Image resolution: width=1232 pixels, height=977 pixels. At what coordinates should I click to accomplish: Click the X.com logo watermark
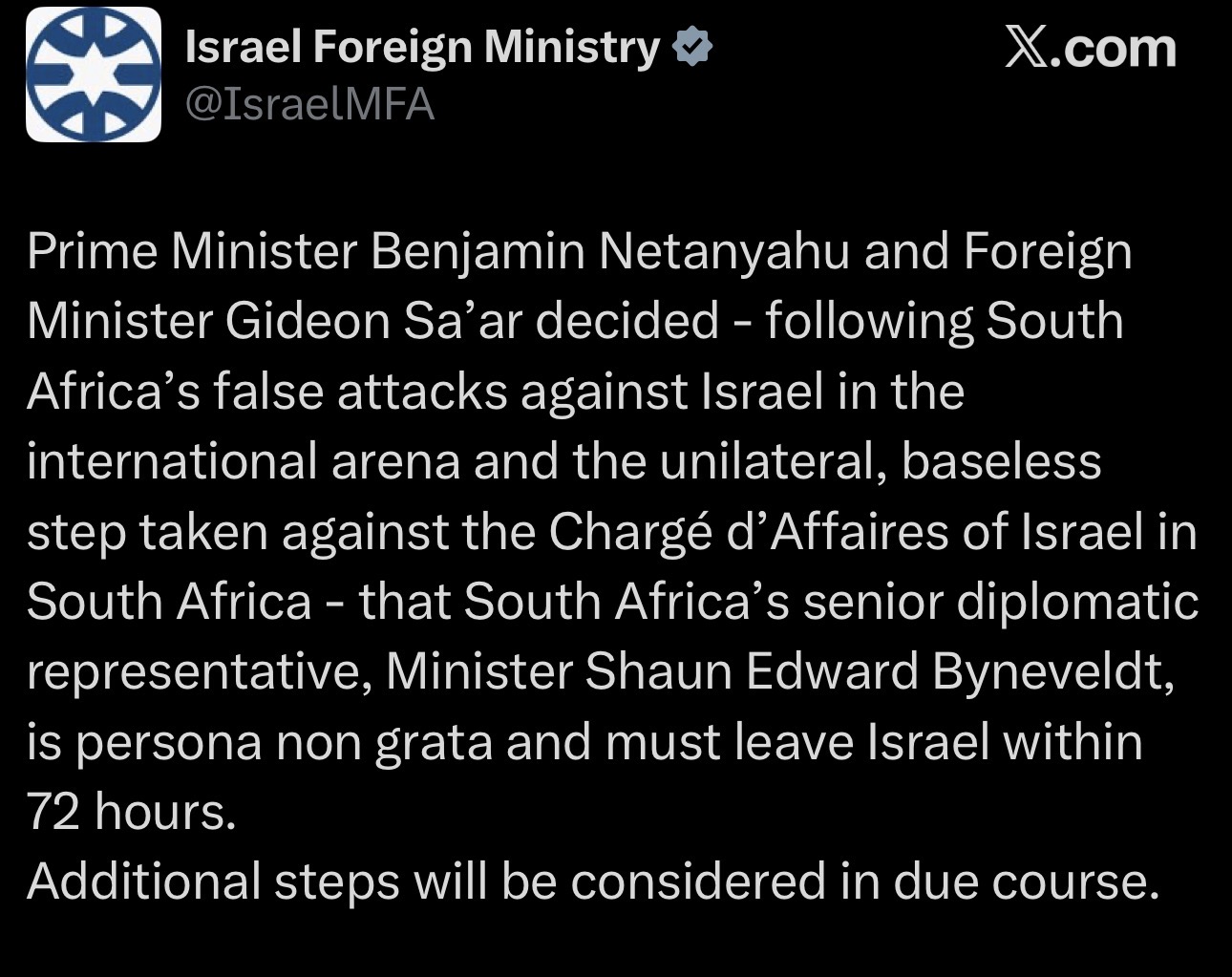tap(1090, 48)
